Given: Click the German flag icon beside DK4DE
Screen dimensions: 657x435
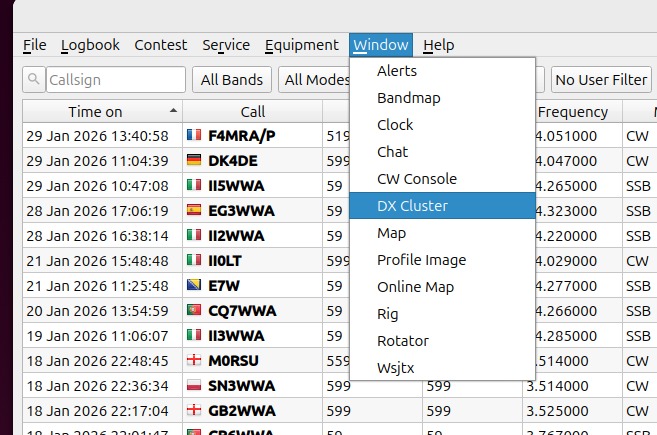Looking at the screenshot, I should click(x=194, y=160).
